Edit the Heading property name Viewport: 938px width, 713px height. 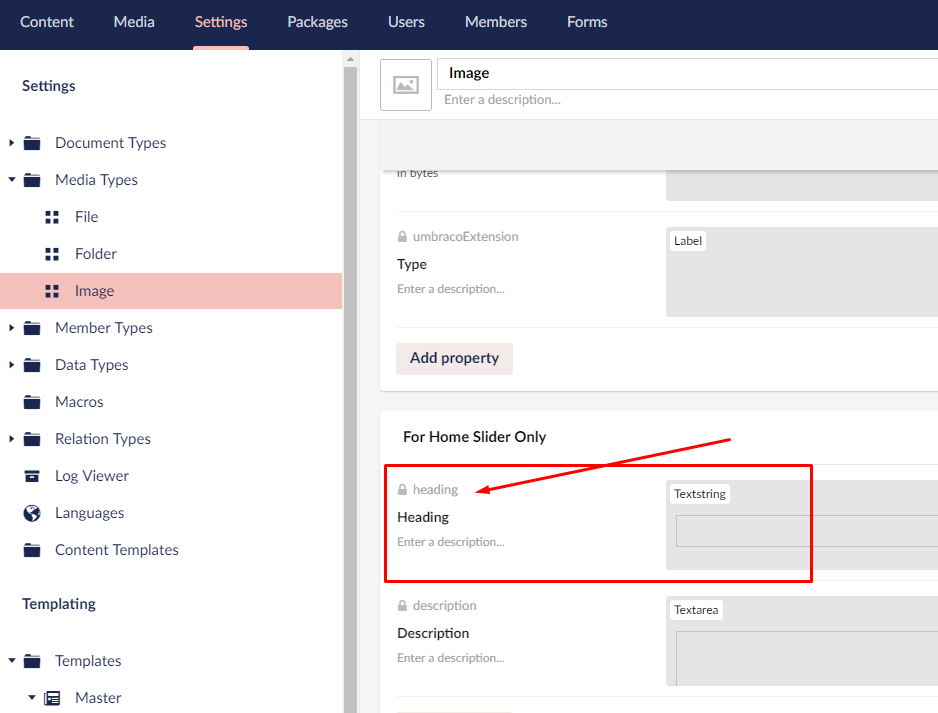tap(423, 517)
